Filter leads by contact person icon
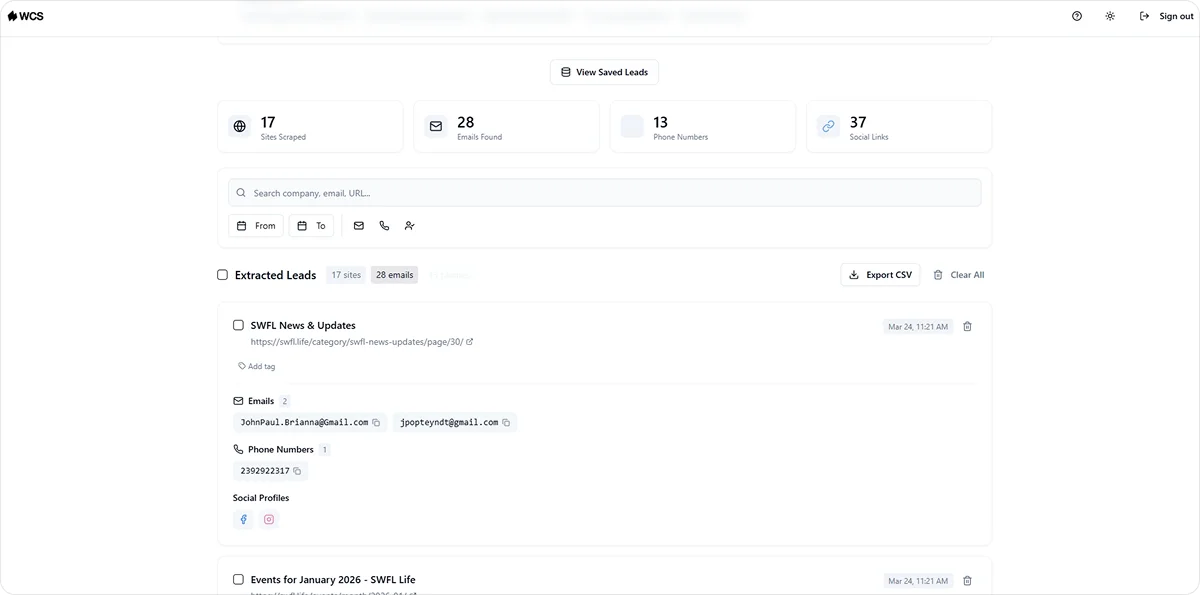This screenshot has width=1200, height=595. coord(409,226)
